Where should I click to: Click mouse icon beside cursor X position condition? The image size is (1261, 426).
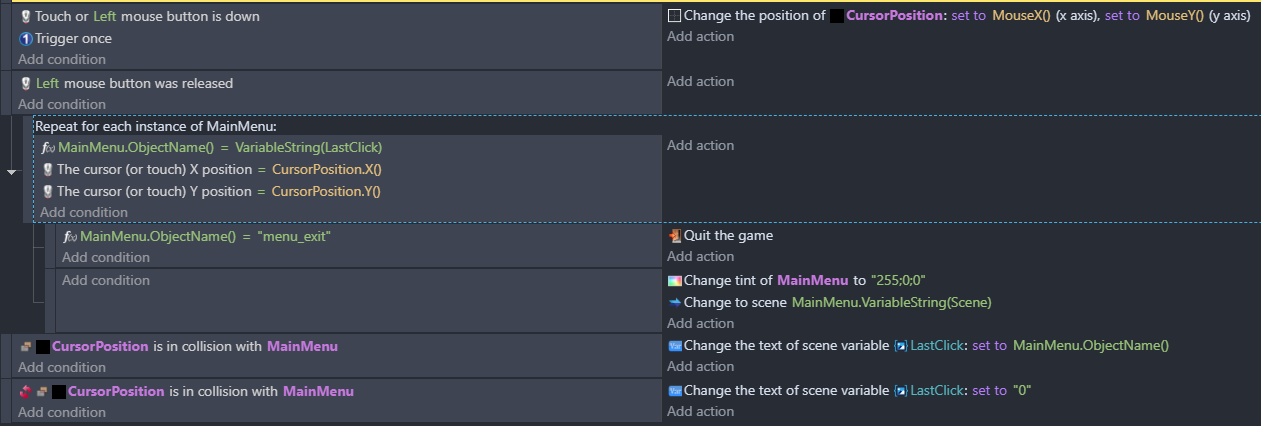tap(47, 169)
